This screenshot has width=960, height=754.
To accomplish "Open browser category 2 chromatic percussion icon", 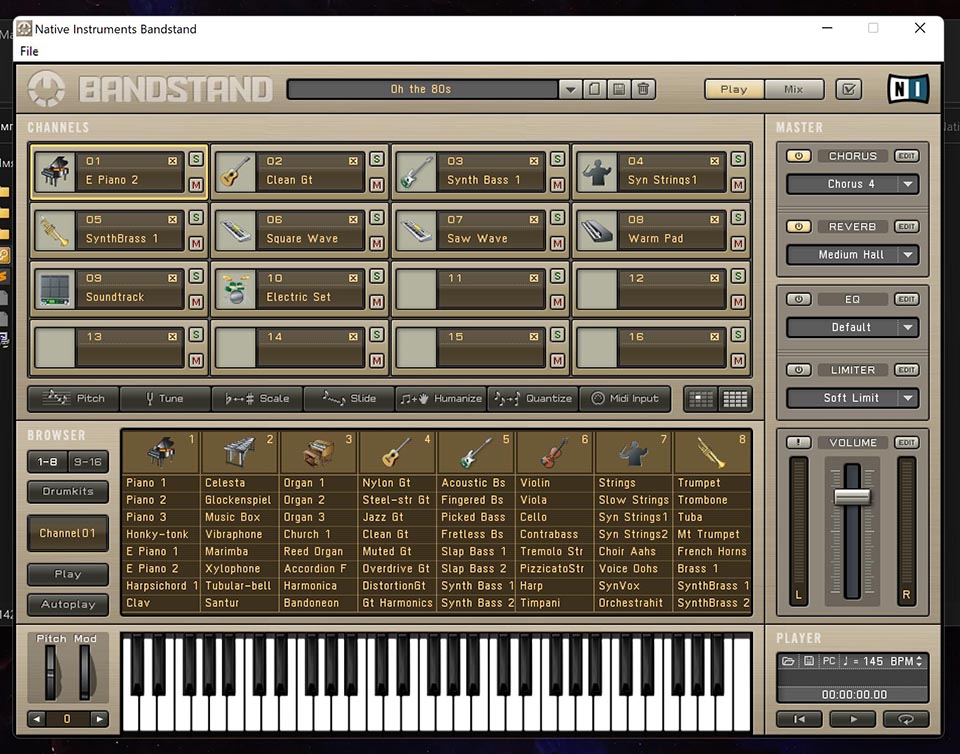I will click(x=239, y=453).
